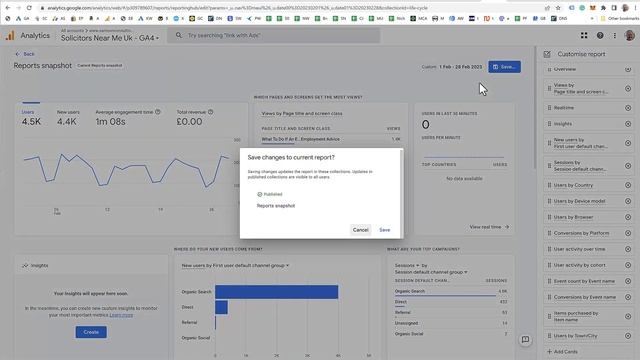
Task: Click the drag handle of Users by Browser
Action: pyautogui.click(x=549, y=217)
